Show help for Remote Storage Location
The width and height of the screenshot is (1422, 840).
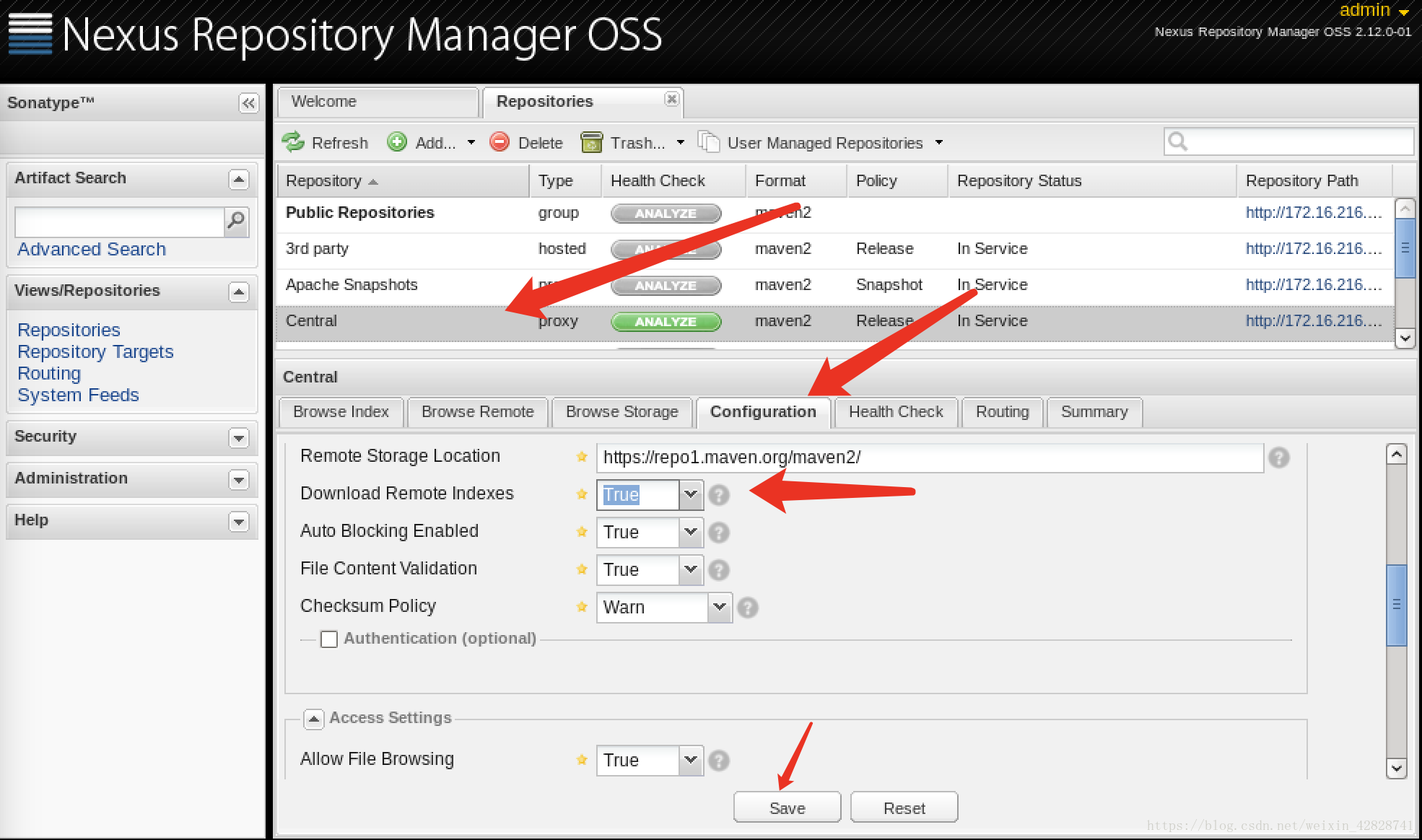pos(1278,458)
